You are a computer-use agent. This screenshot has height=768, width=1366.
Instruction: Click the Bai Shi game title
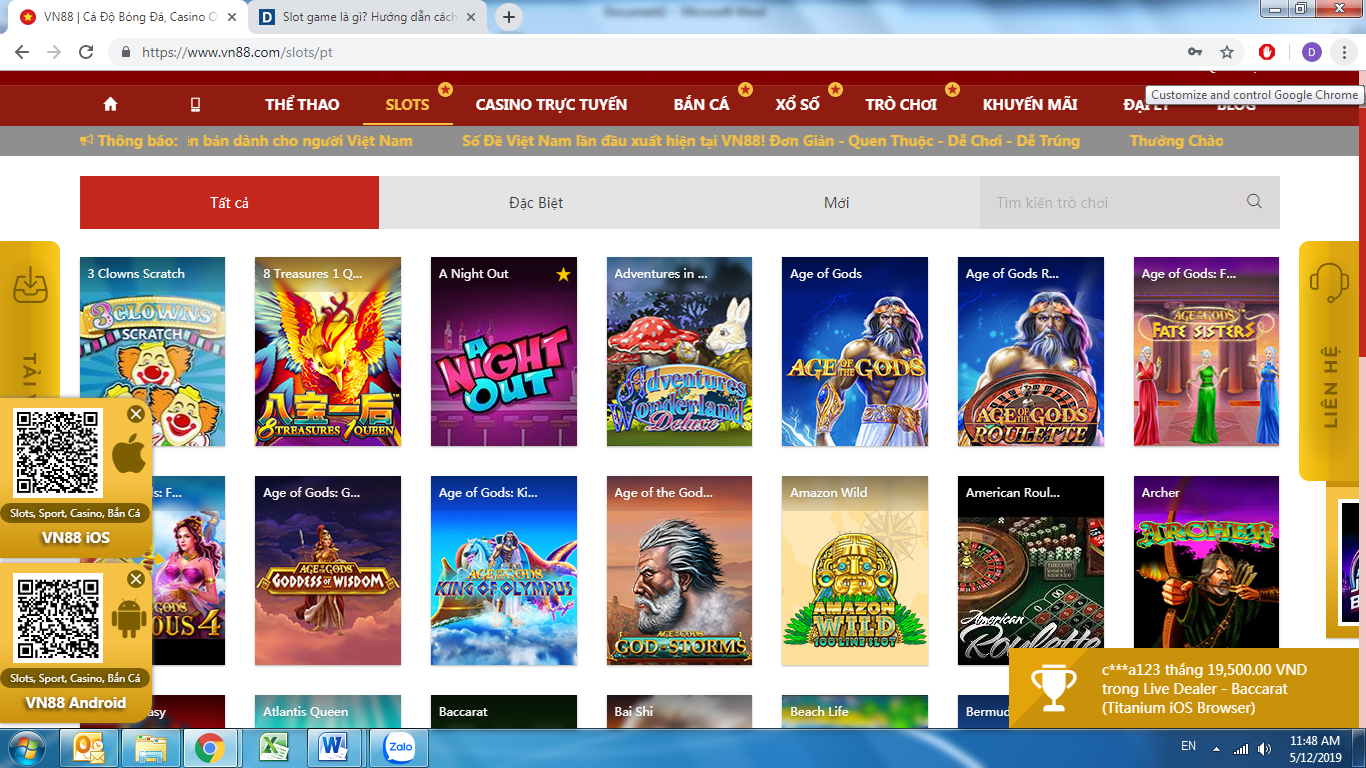634,712
